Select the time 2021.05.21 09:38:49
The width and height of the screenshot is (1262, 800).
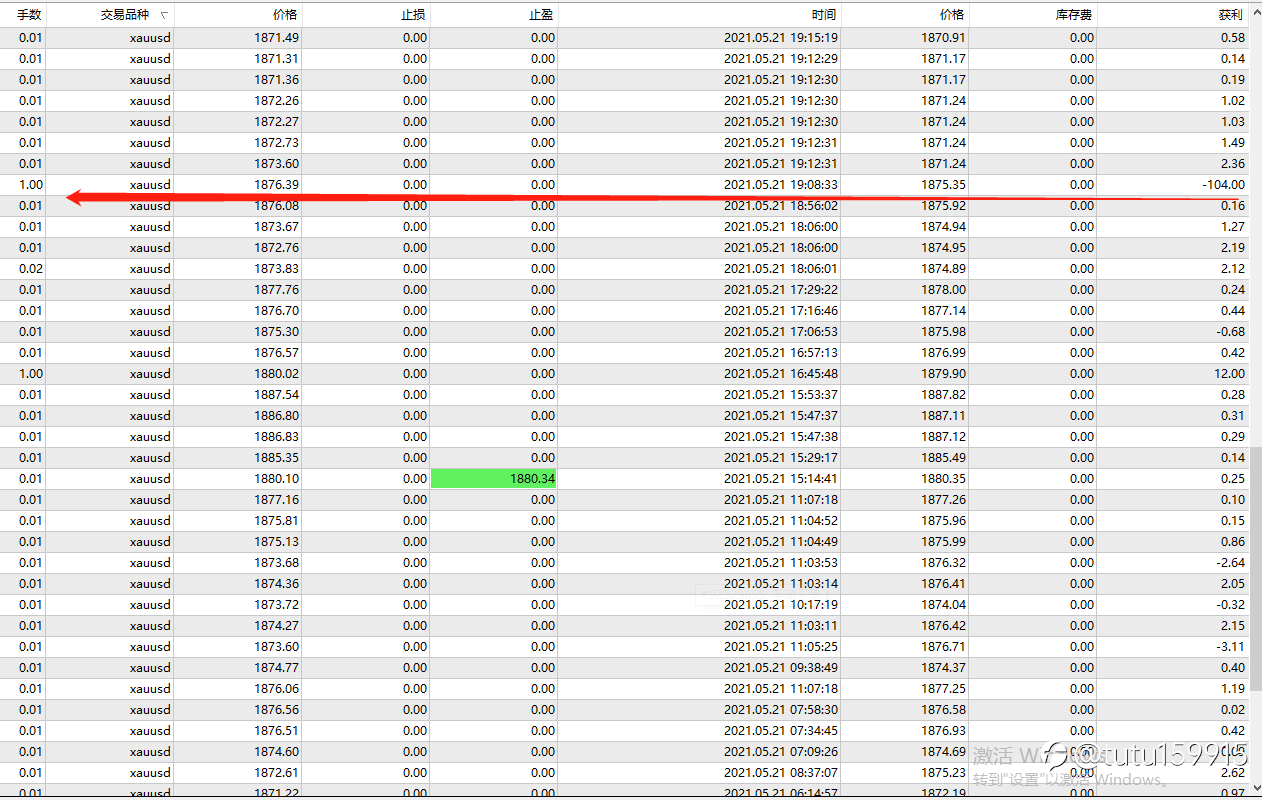(781, 668)
